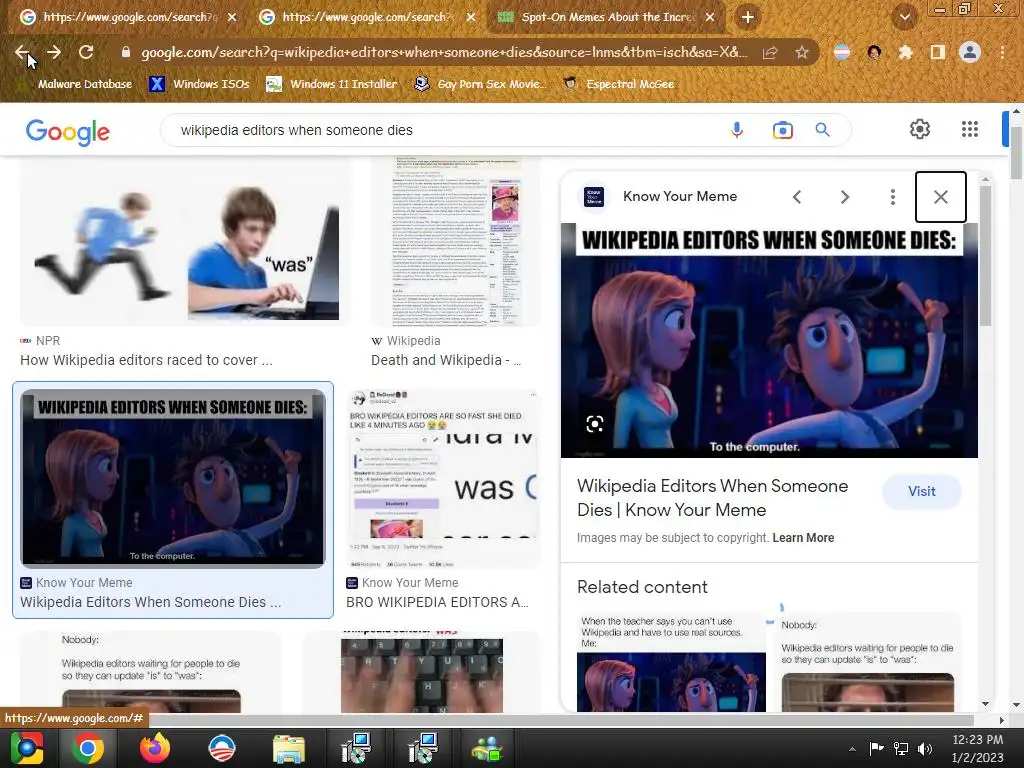Open the Action Center flag icon

point(876,749)
